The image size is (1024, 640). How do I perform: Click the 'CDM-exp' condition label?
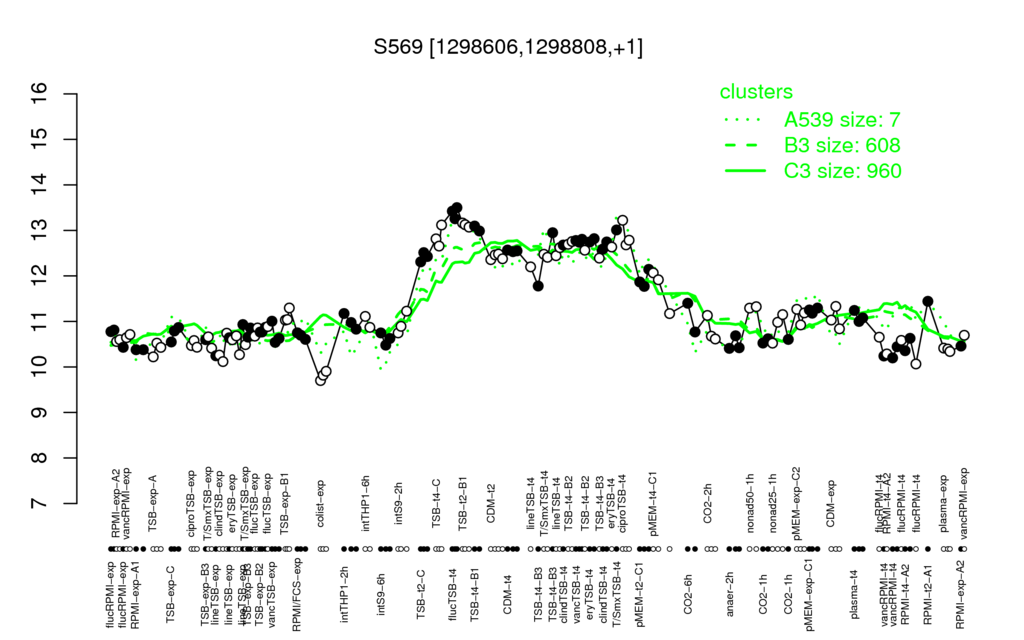coord(831,504)
